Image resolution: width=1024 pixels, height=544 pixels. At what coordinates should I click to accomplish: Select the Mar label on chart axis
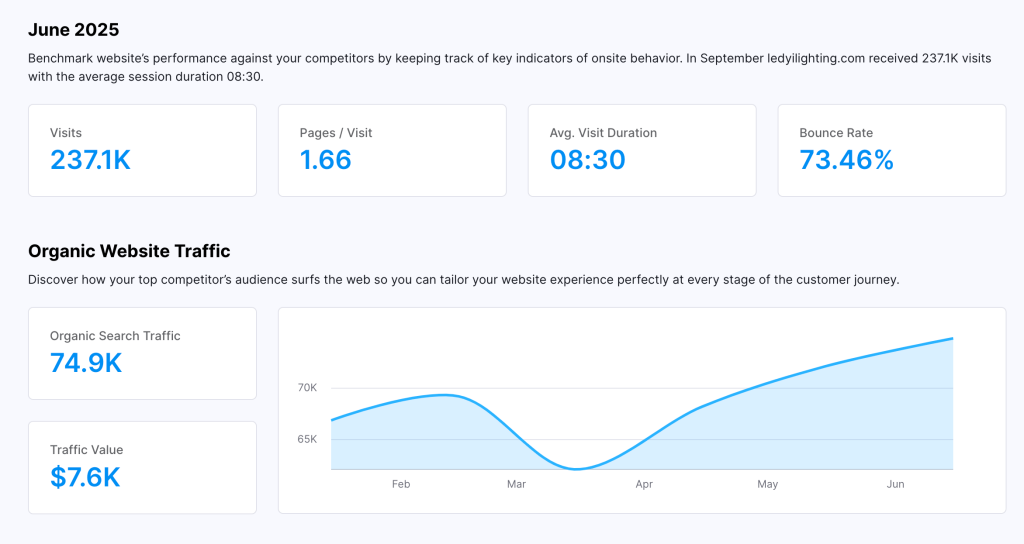[x=516, y=484]
